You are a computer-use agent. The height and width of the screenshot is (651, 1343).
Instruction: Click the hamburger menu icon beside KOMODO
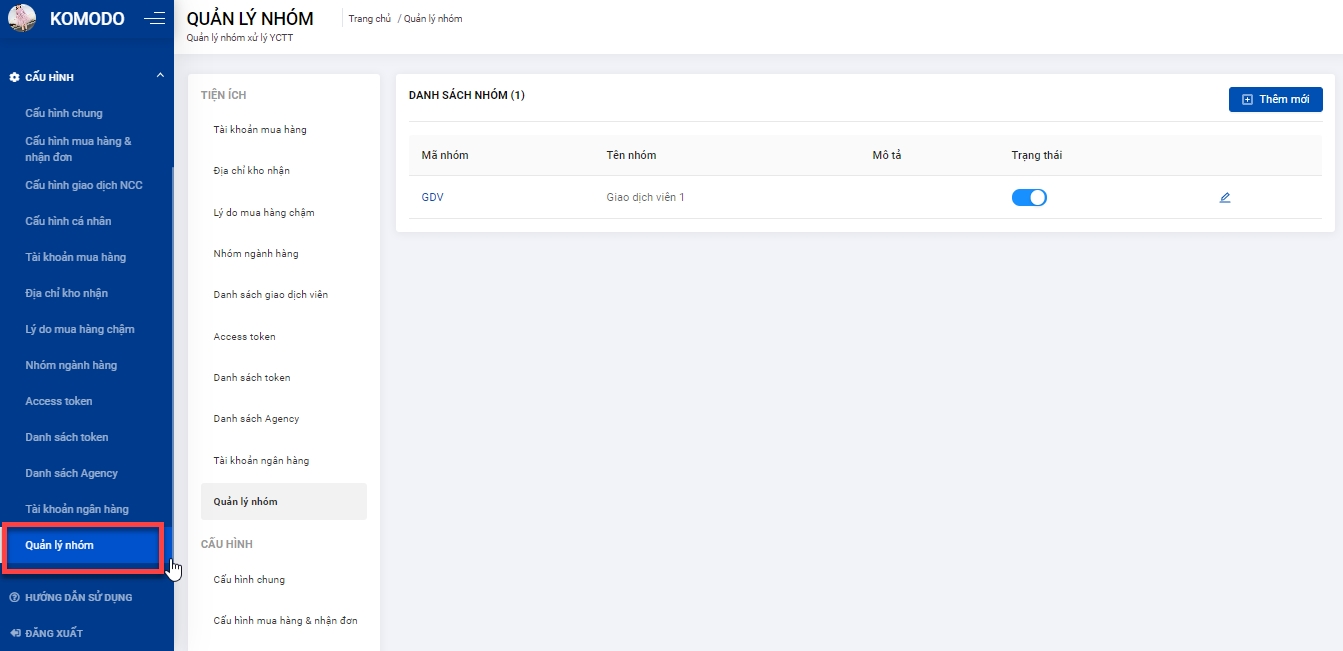click(154, 18)
